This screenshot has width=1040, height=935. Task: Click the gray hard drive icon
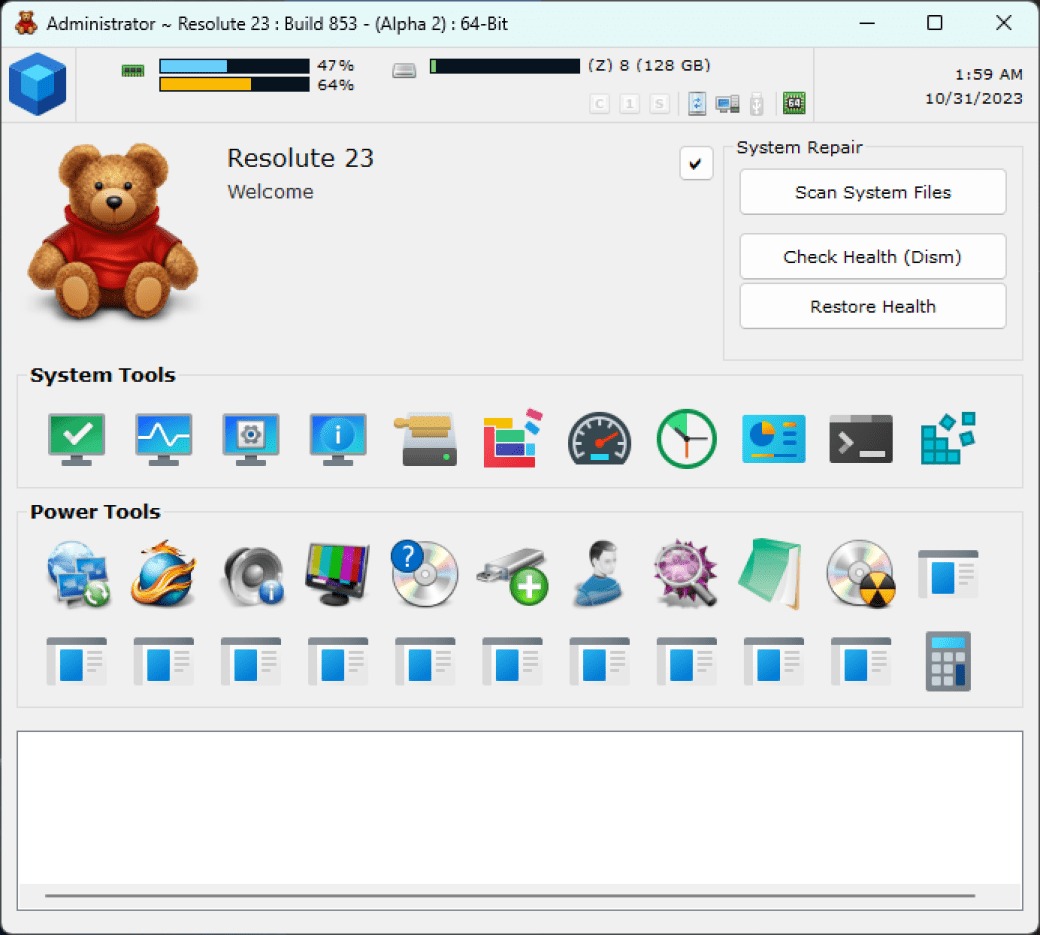coord(404,70)
